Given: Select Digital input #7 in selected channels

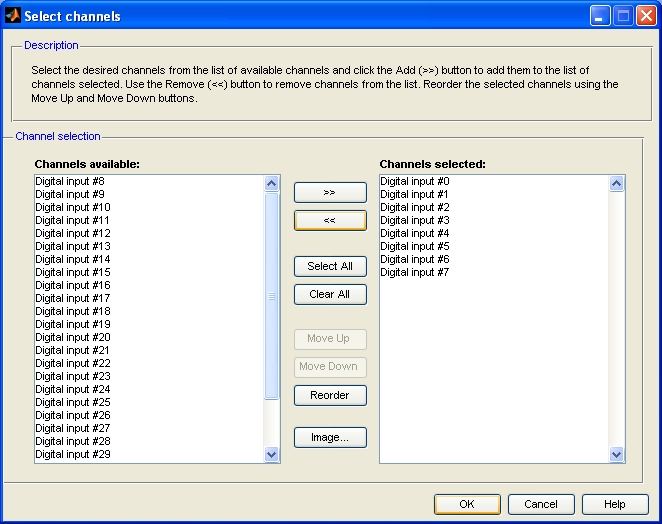Looking at the screenshot, I should pos(415,272).
